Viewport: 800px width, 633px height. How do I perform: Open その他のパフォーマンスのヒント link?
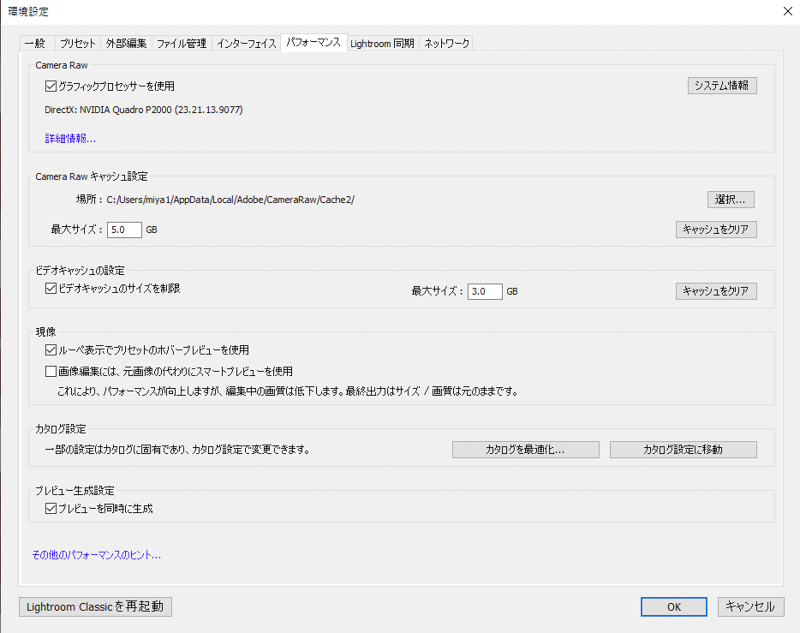coord(96,553)
